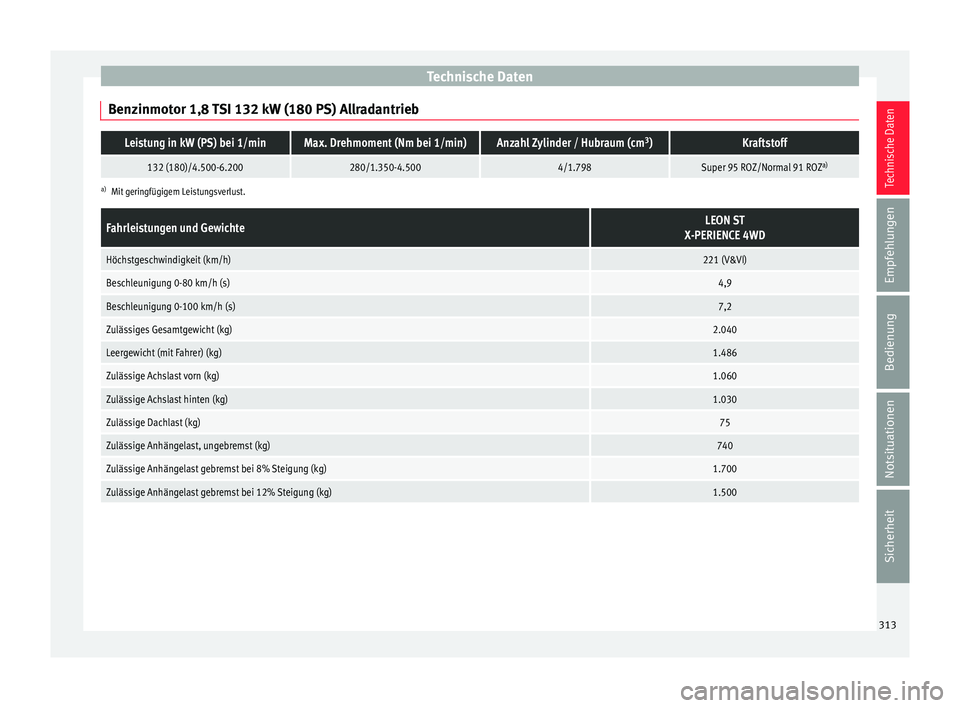Image resolution: width=960 pixels, height=708 pixels.
Task: Click the Anzahl Zylinder / Hubraum header
Action: pyautogui.click(x=574, y=143)
